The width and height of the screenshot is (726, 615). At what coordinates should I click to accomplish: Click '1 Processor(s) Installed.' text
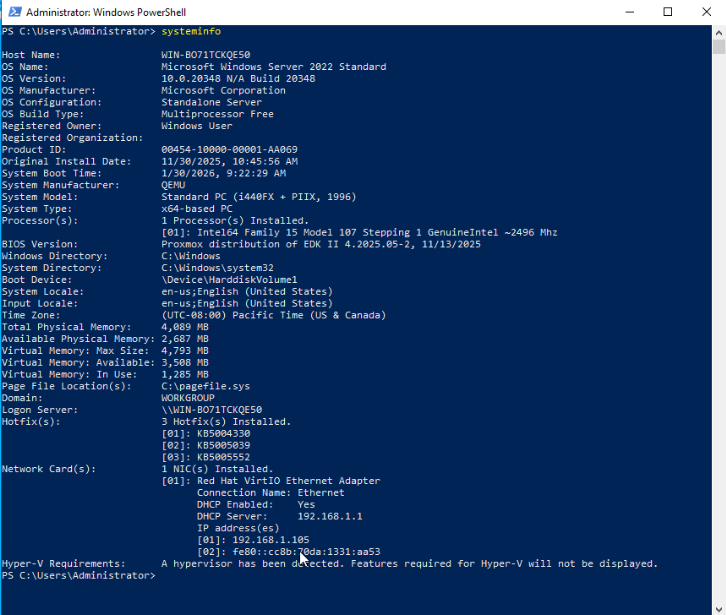pos(235,221)
